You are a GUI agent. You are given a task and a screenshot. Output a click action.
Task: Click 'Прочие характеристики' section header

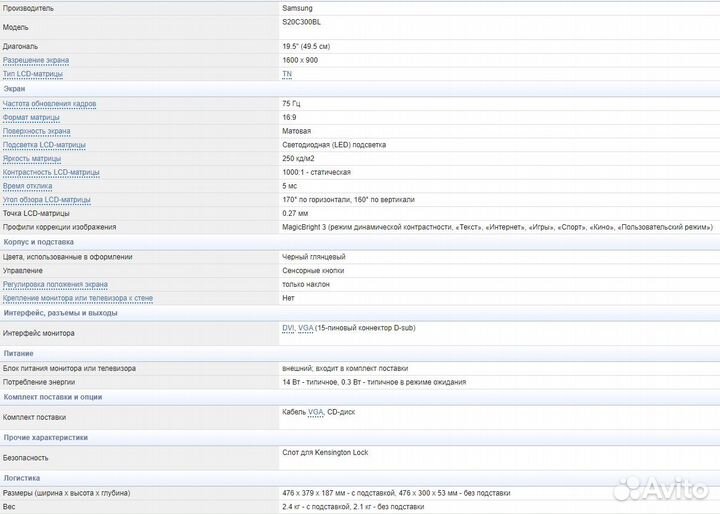(45, 438)
